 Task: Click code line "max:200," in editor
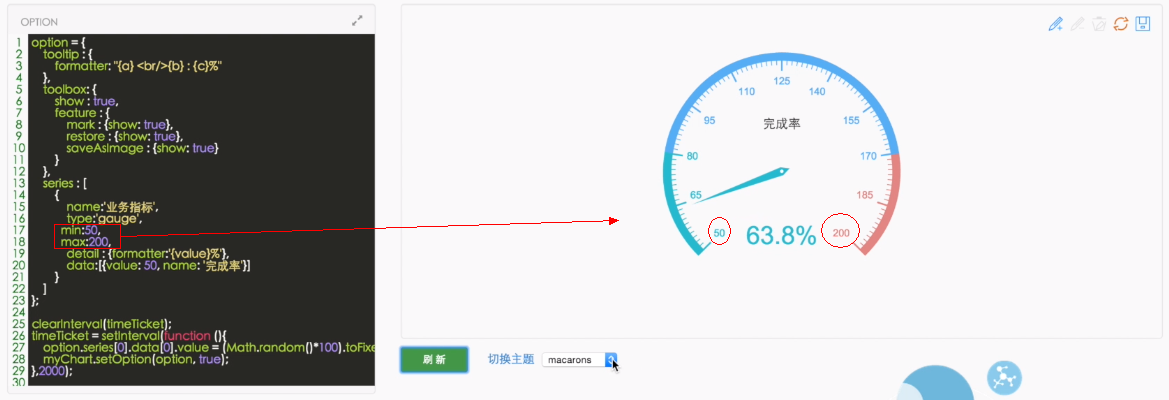pos(88,243)
